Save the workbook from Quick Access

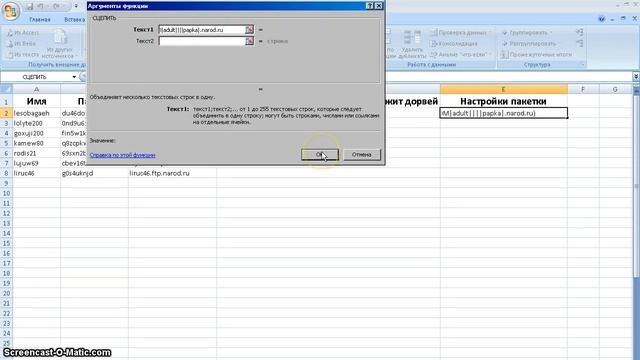point(30,7)
